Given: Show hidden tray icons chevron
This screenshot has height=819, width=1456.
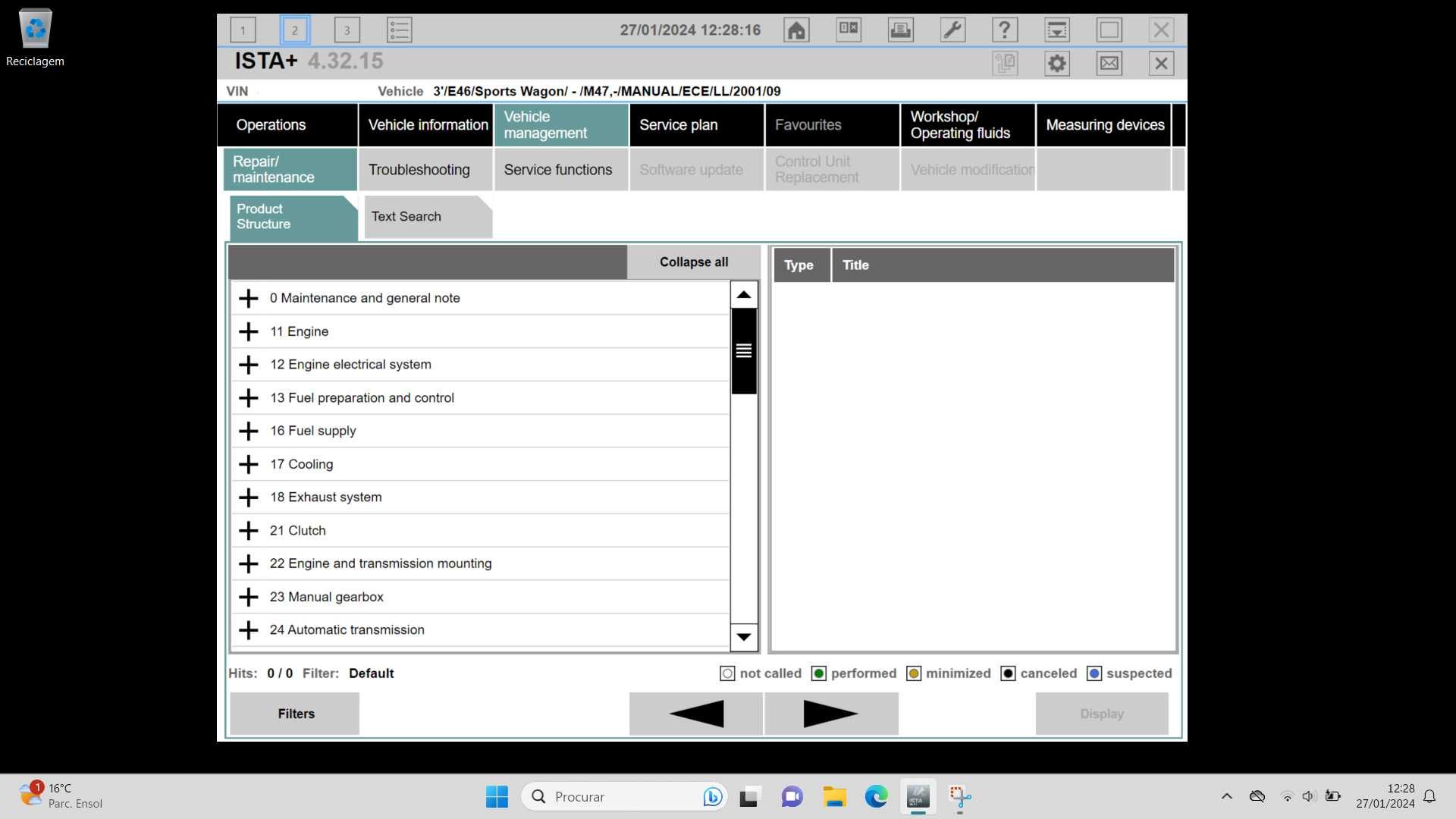Looking at the screenshot, I should coord(1226,796).
